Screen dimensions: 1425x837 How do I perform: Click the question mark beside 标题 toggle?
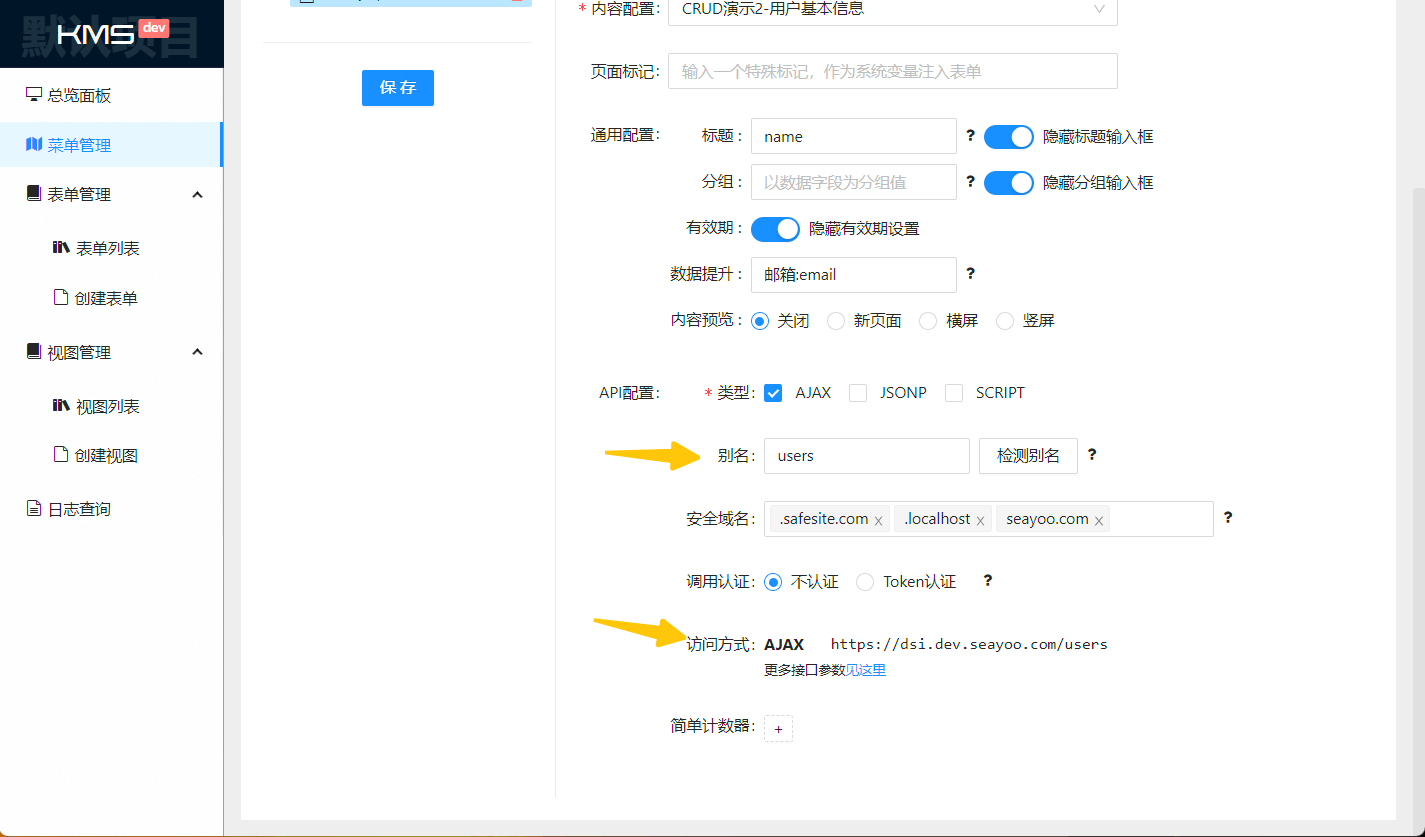[x=970, y=136]
